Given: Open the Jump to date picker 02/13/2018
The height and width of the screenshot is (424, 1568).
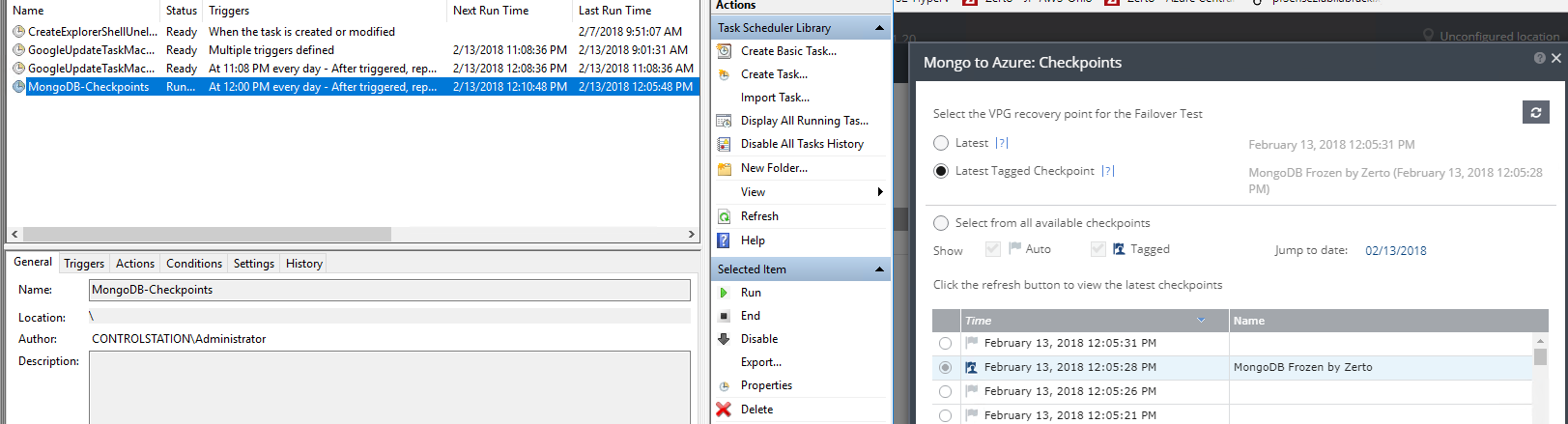Looking at the screenshot, I should [x=1395, y=250].
